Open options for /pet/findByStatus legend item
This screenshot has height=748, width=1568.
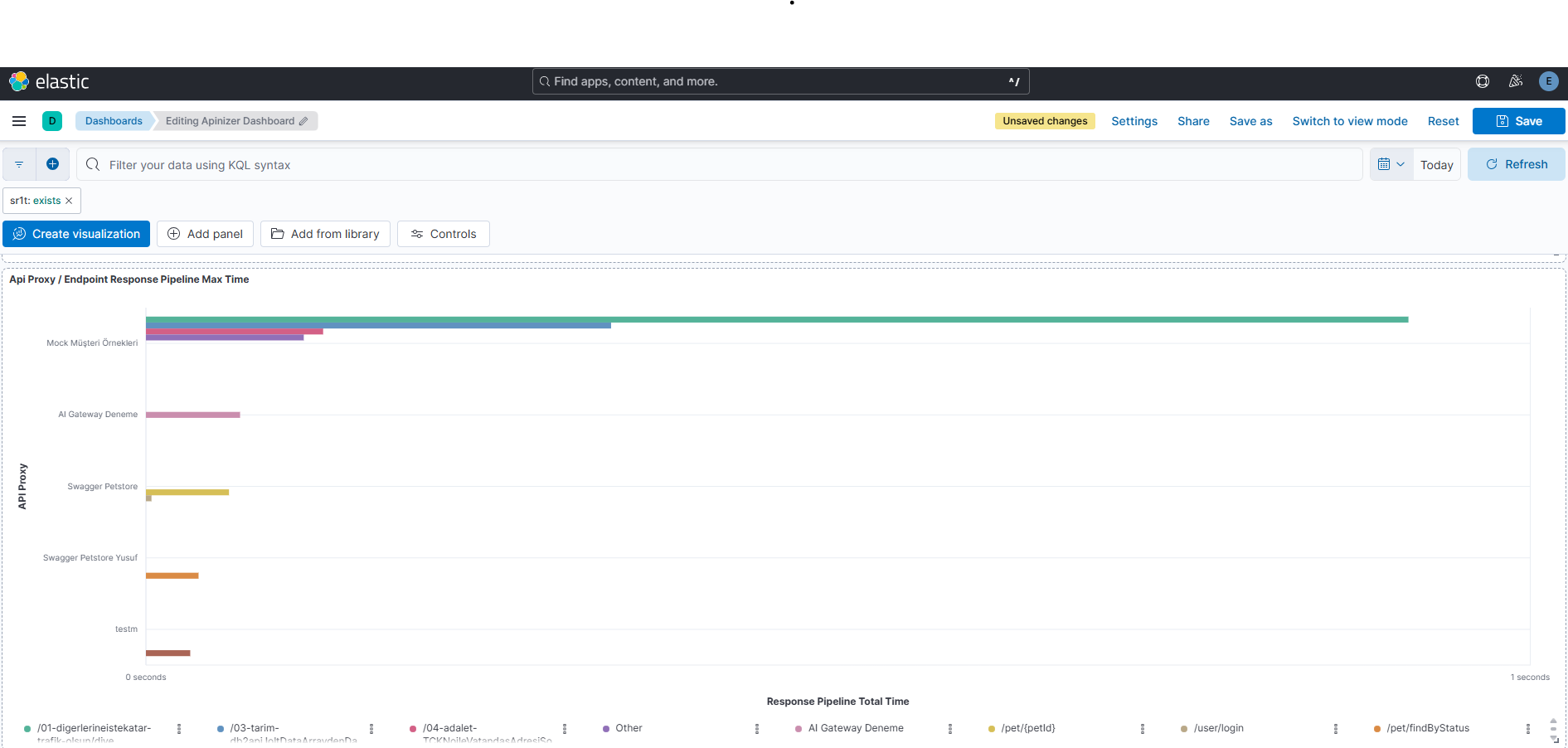(x=1528, y=728)
